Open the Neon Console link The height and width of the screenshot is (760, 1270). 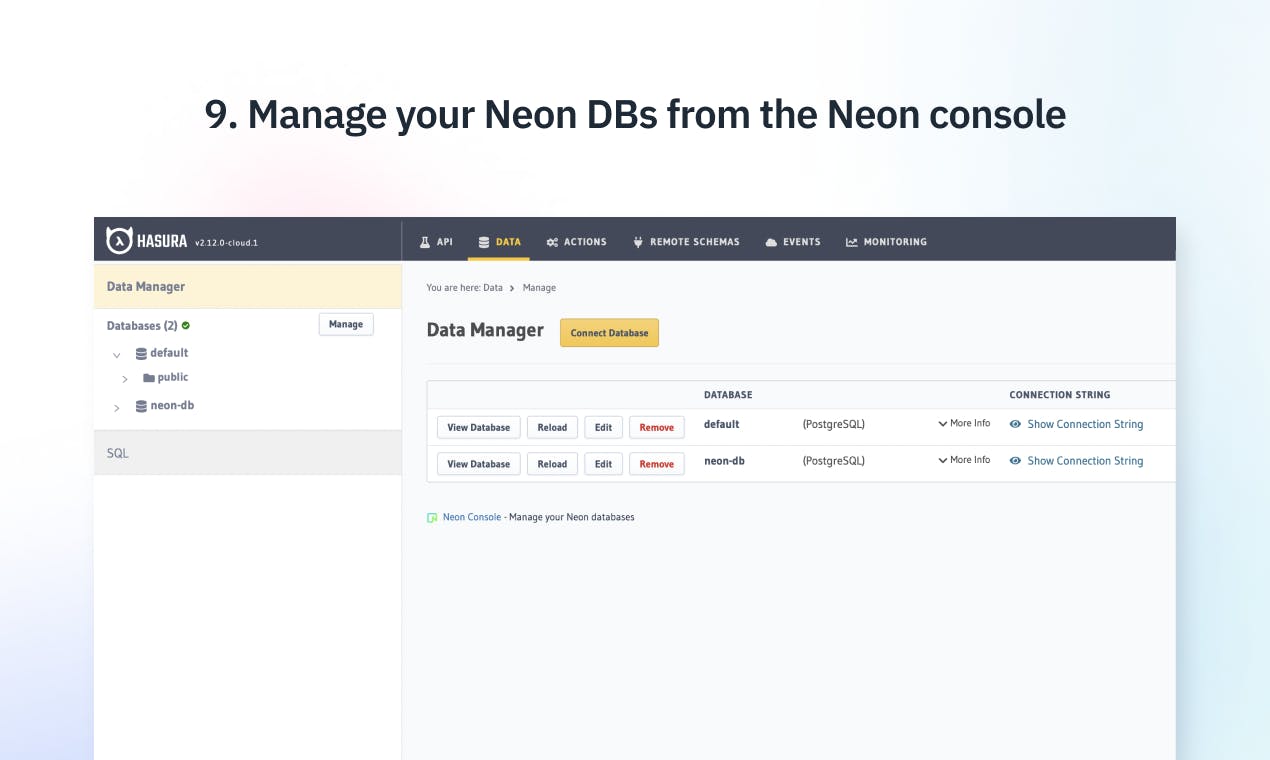click(x=472, y=517)
